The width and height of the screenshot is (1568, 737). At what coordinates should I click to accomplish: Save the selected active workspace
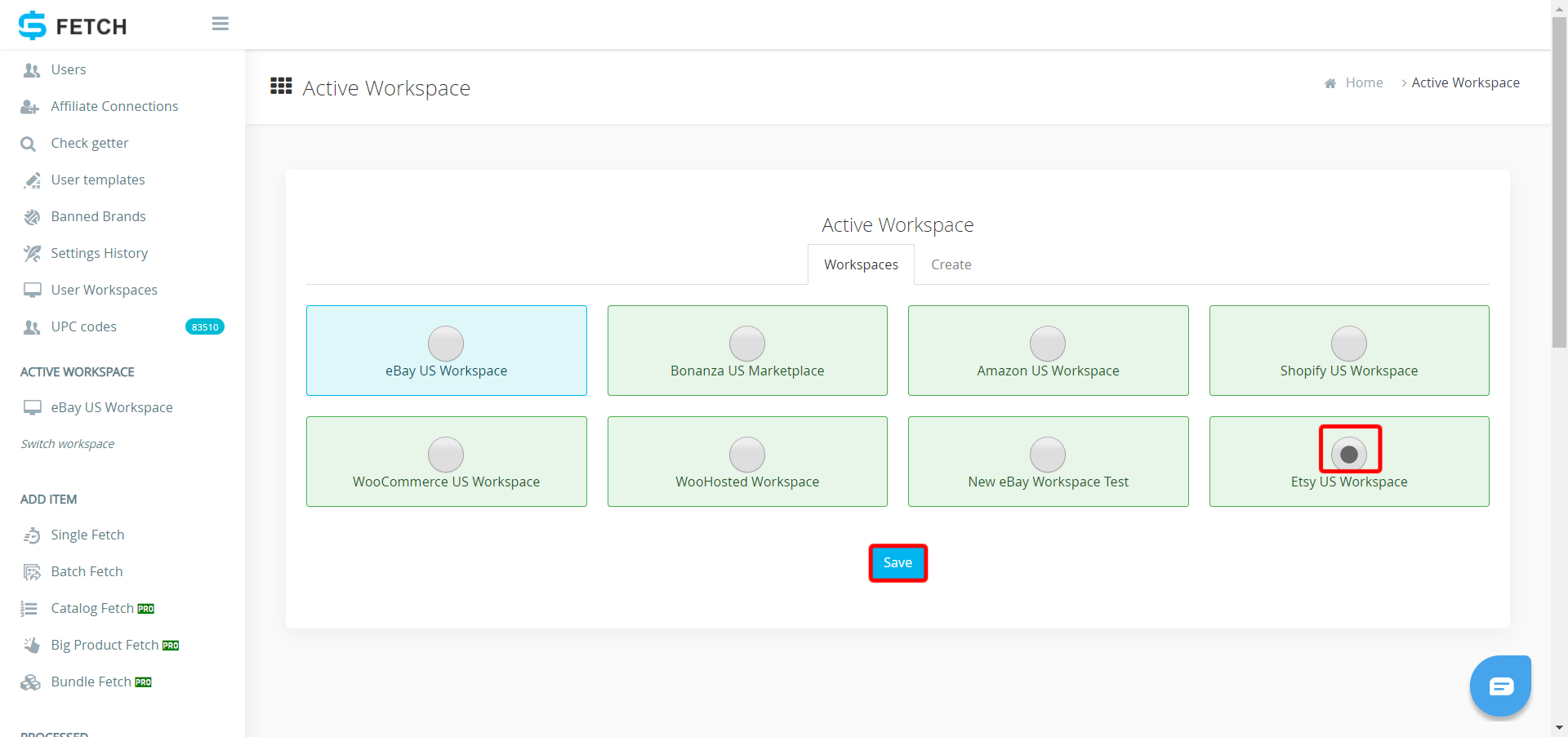point(898,563)
